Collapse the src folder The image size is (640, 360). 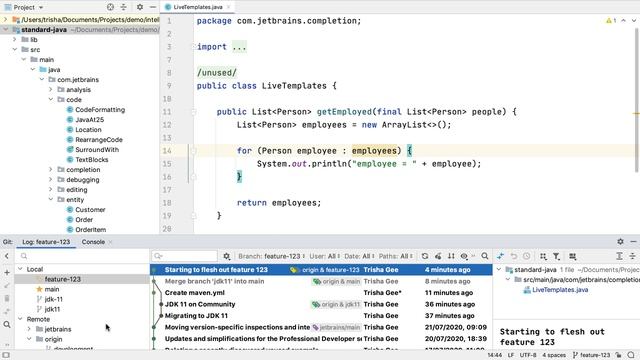point(15,49)
